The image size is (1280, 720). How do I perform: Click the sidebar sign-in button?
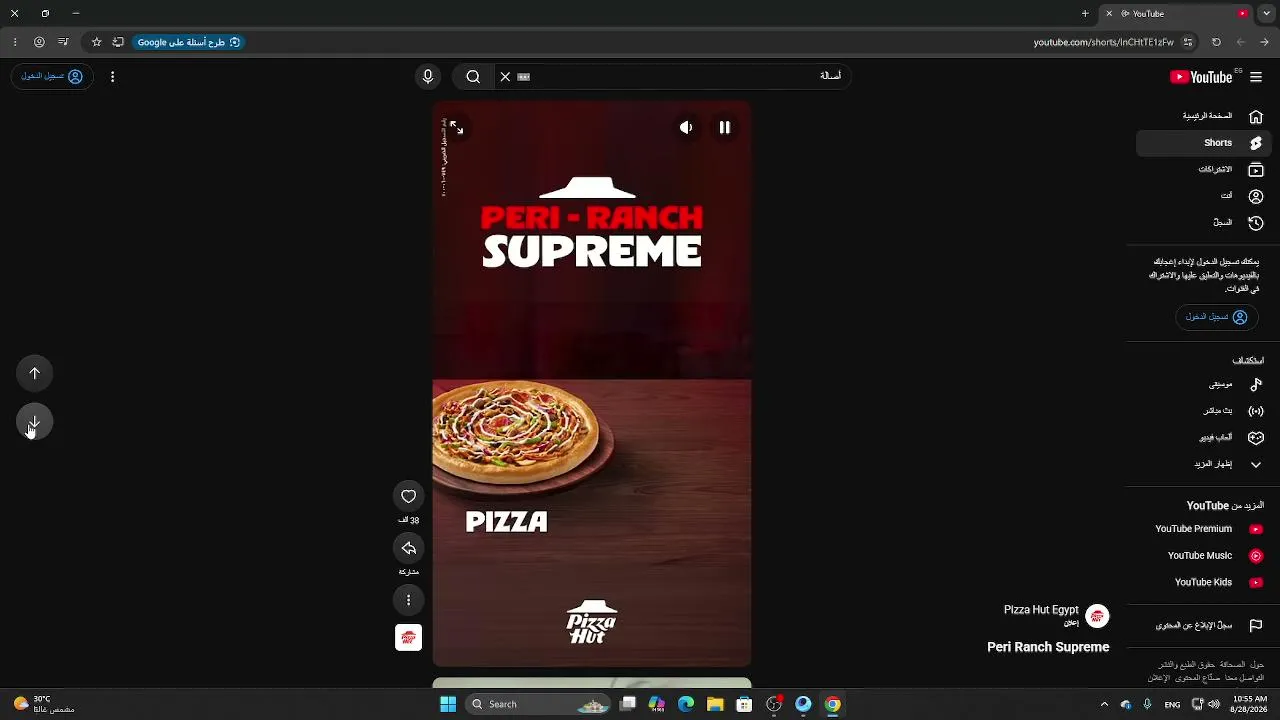(1216, 317)
